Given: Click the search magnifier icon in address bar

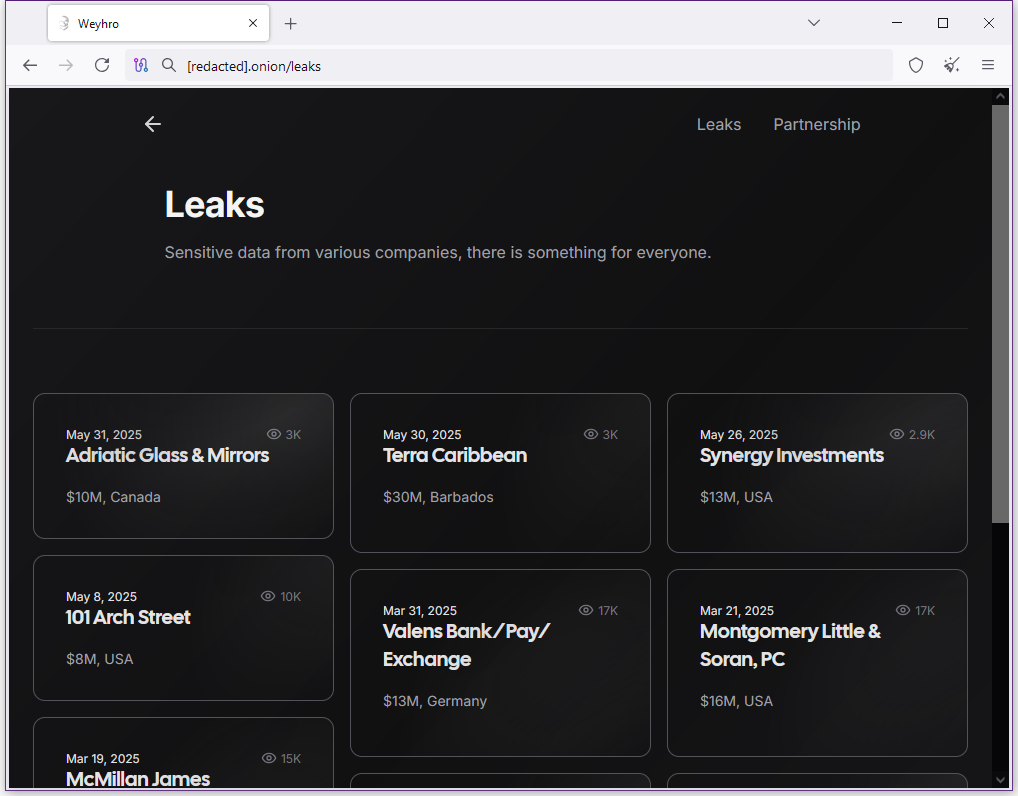Looking at the screenshot, I should coord(169,66).
